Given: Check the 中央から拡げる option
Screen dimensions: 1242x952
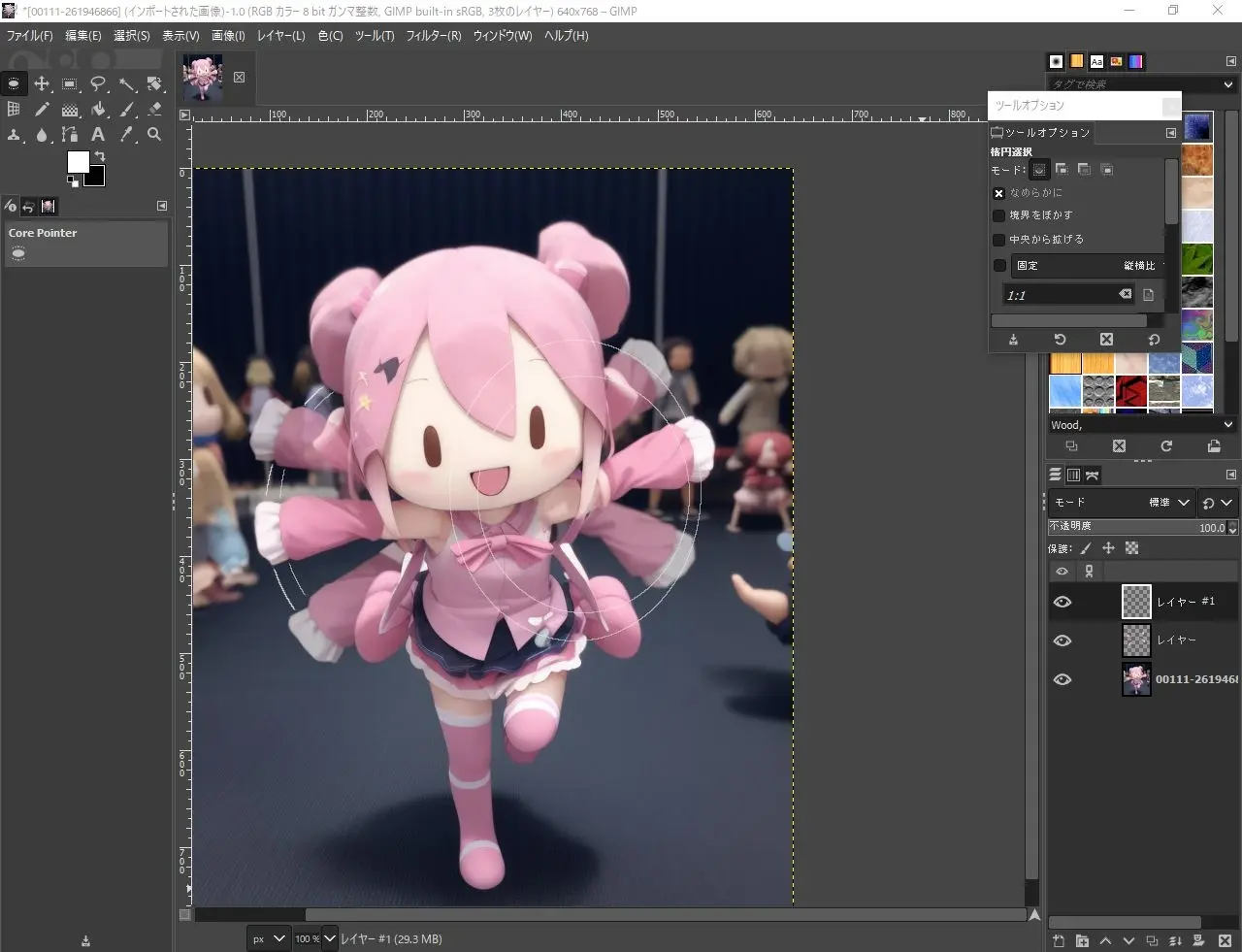Looking at the screenshot, I should pos(998,240).
